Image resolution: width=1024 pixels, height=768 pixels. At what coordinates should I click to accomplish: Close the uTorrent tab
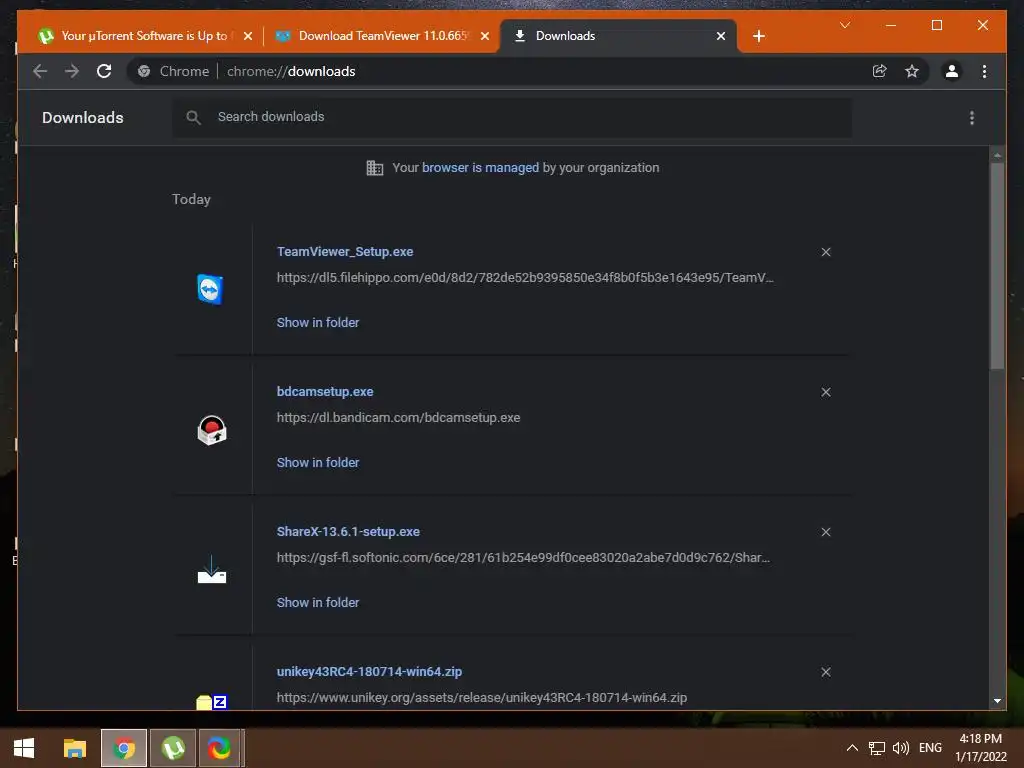pos(248,36)
